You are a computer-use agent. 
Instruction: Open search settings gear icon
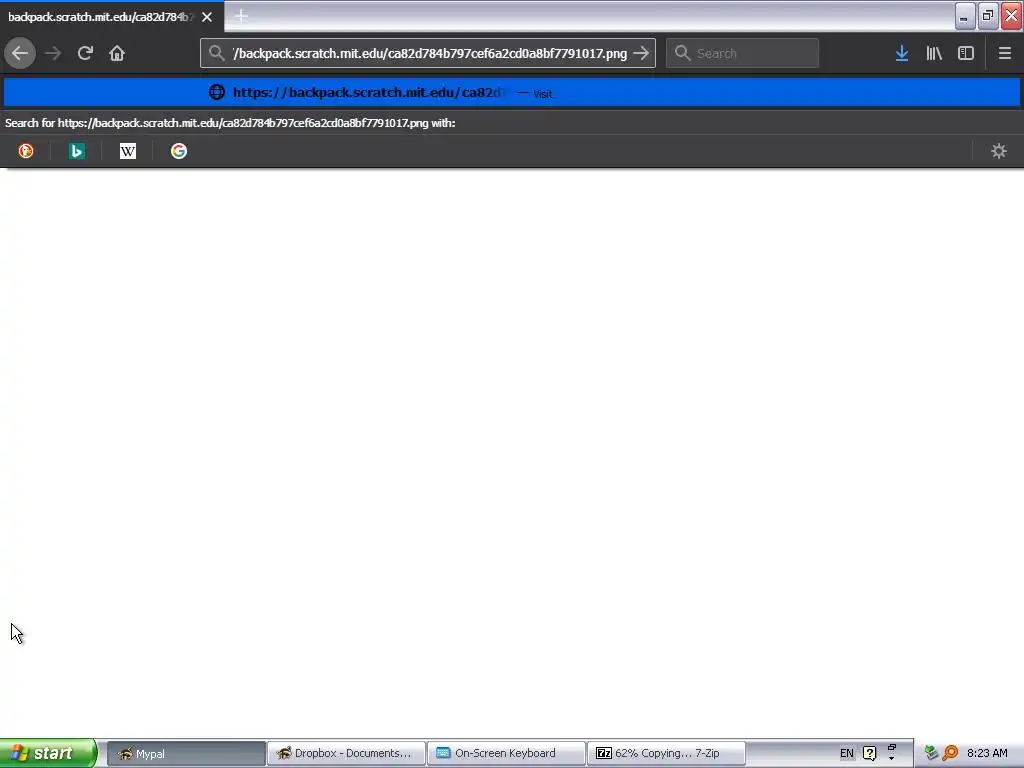click(x=999, y=151)
